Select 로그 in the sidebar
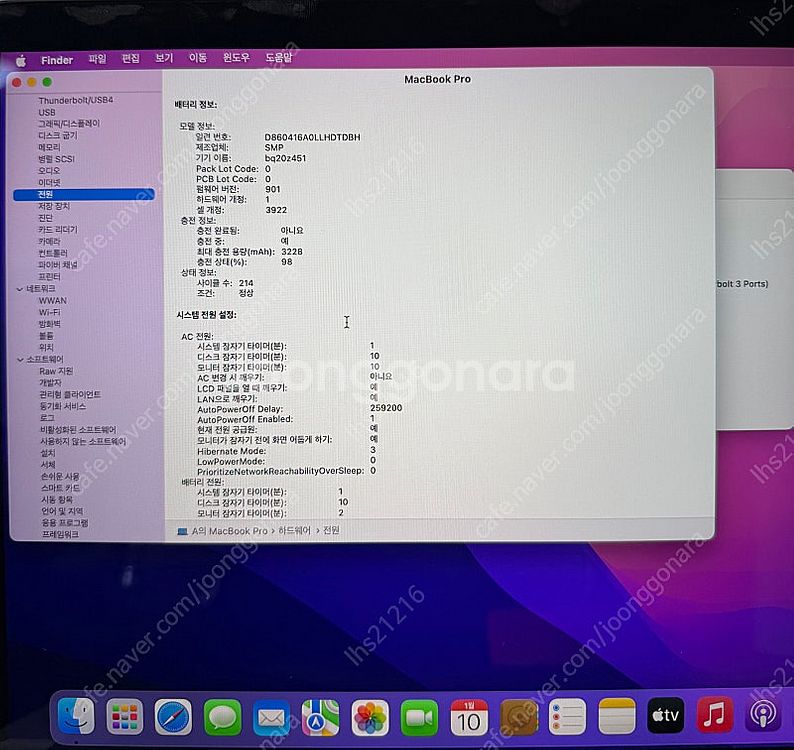The height and width of the screenshot is (750, 794). coord(47,418)
